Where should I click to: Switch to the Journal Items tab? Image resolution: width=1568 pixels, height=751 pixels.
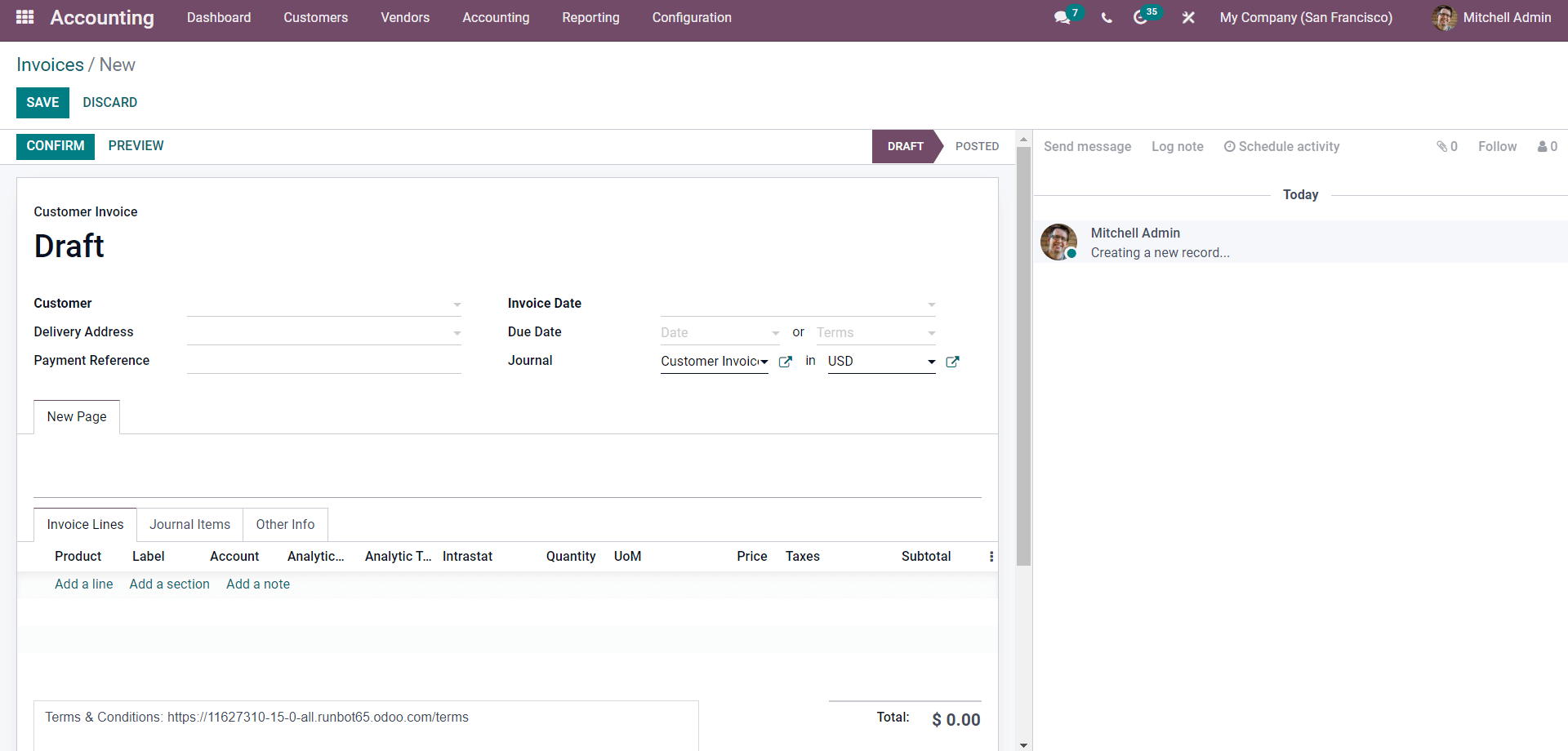[x=189, y=525]
